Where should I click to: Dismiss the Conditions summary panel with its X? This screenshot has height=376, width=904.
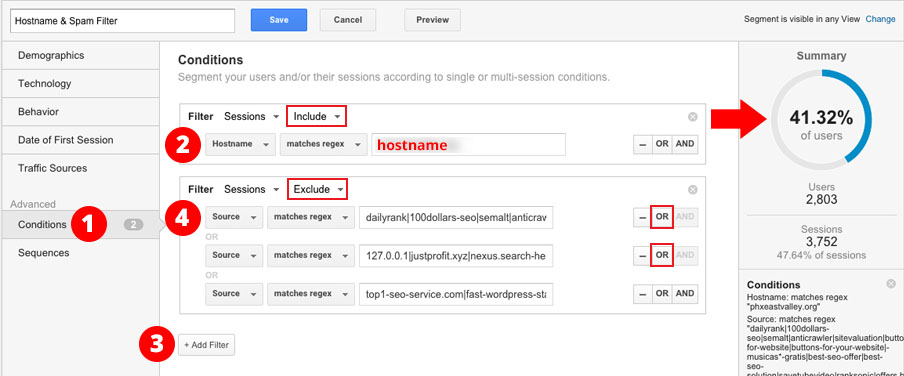pos(891,284)
